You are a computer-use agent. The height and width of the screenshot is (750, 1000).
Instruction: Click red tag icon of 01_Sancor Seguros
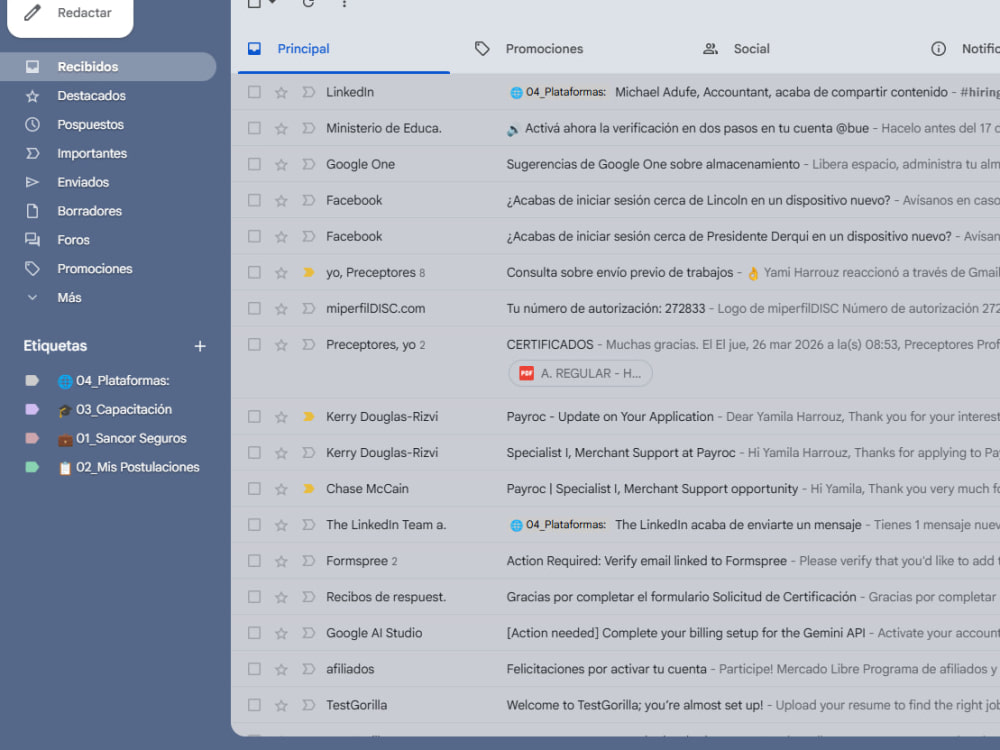click(32, 438)
